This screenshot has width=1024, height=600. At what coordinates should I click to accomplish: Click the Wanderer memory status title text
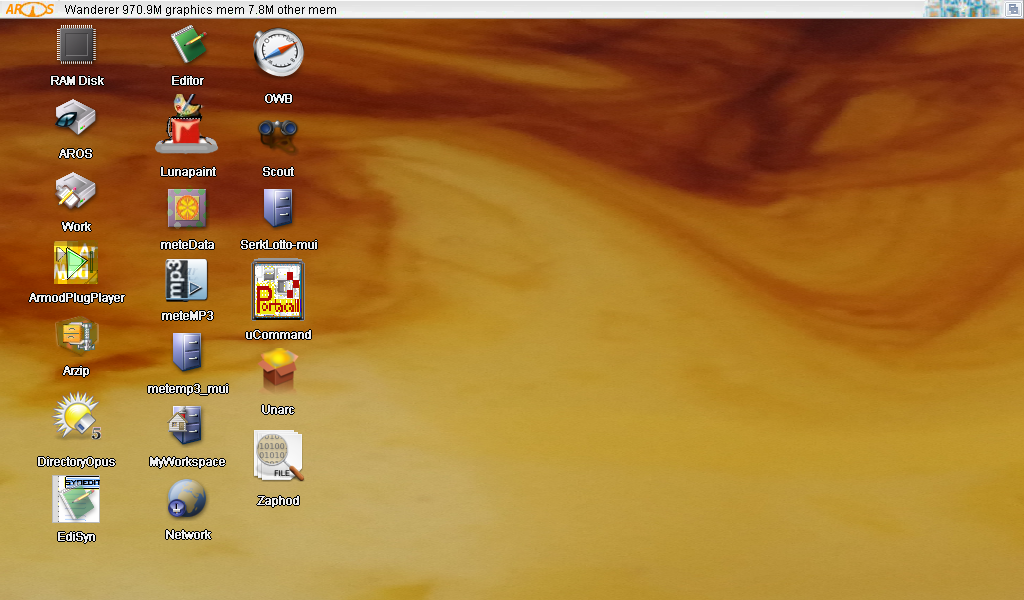(200, 10)
